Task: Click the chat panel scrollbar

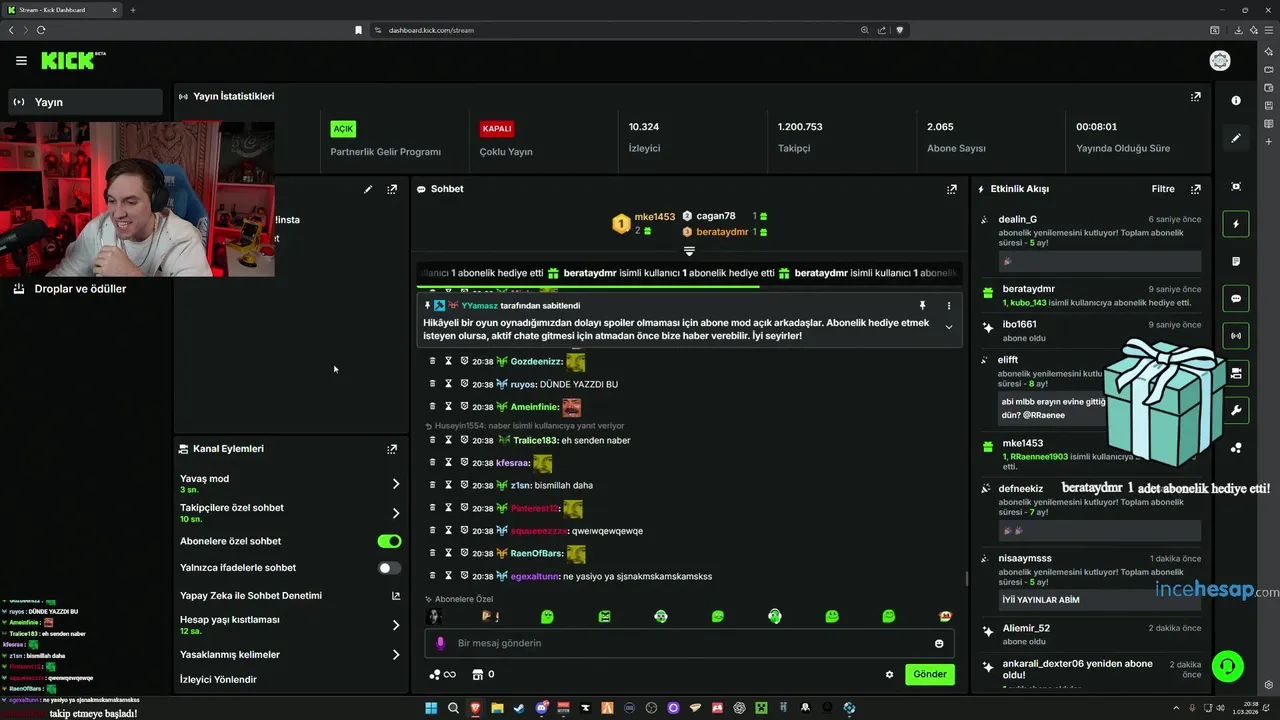Action: tap(966, 578)
